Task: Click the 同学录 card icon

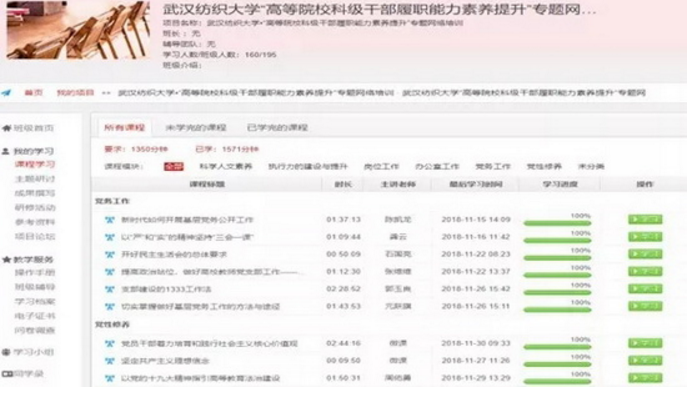Action: click(7, 374)
